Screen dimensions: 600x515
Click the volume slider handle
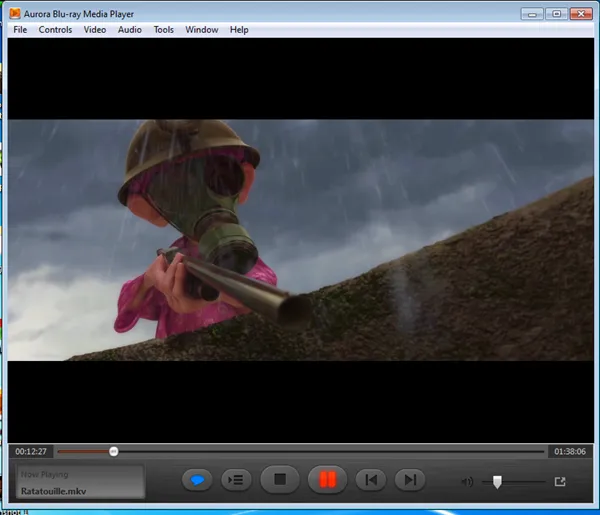pos(497,482)
